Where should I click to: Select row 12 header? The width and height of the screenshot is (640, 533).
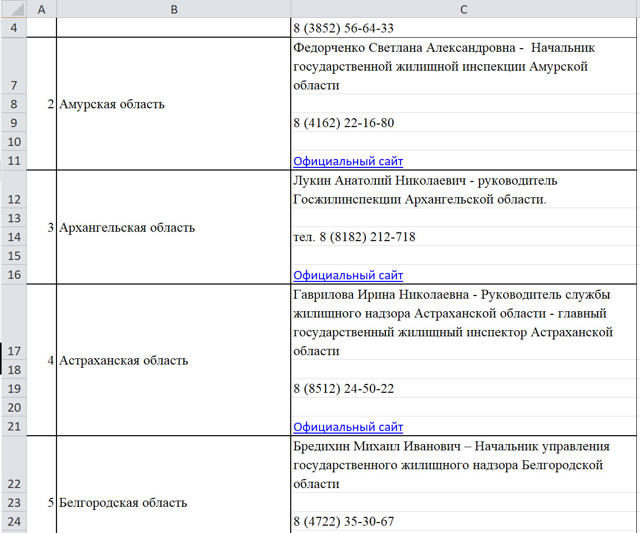[14, 189]
